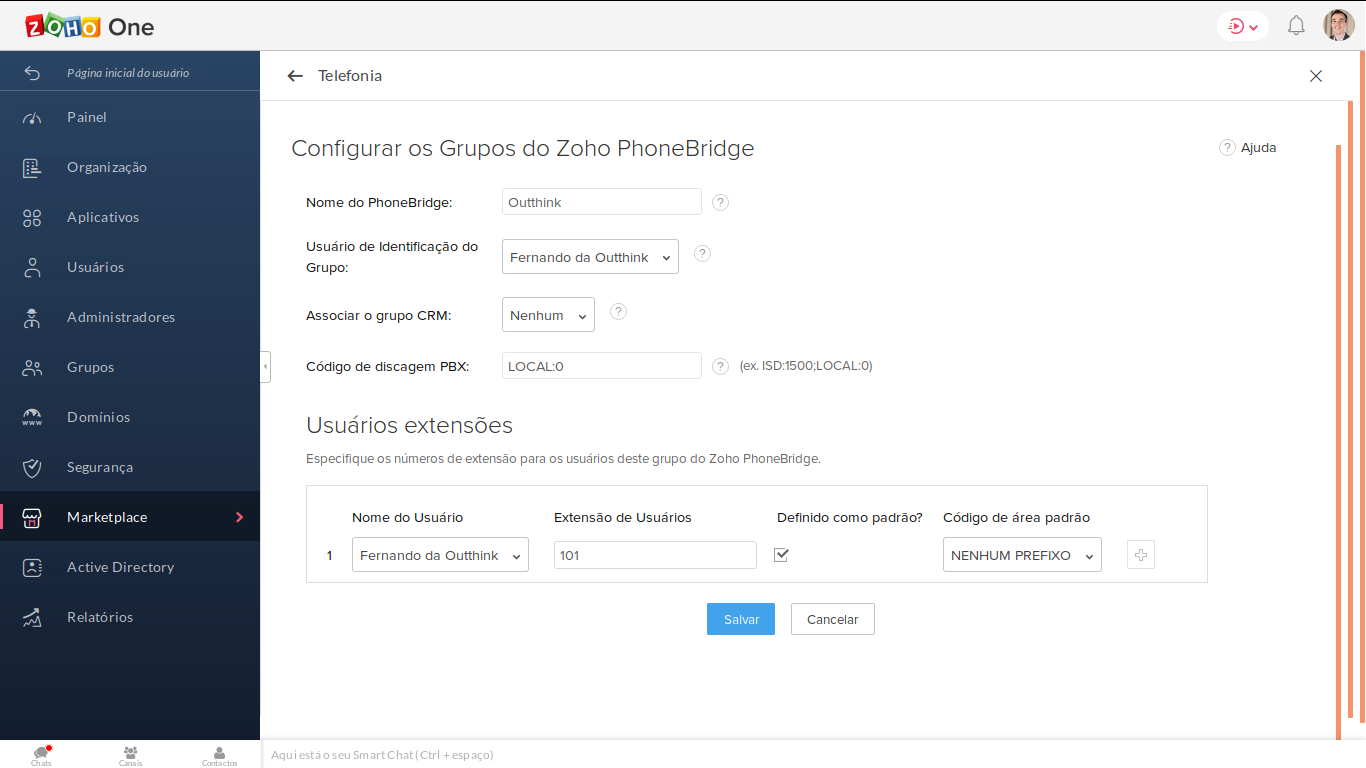
Task: Open Usuário de Identificação do Grupo dropdown
Action: point(590,257)
